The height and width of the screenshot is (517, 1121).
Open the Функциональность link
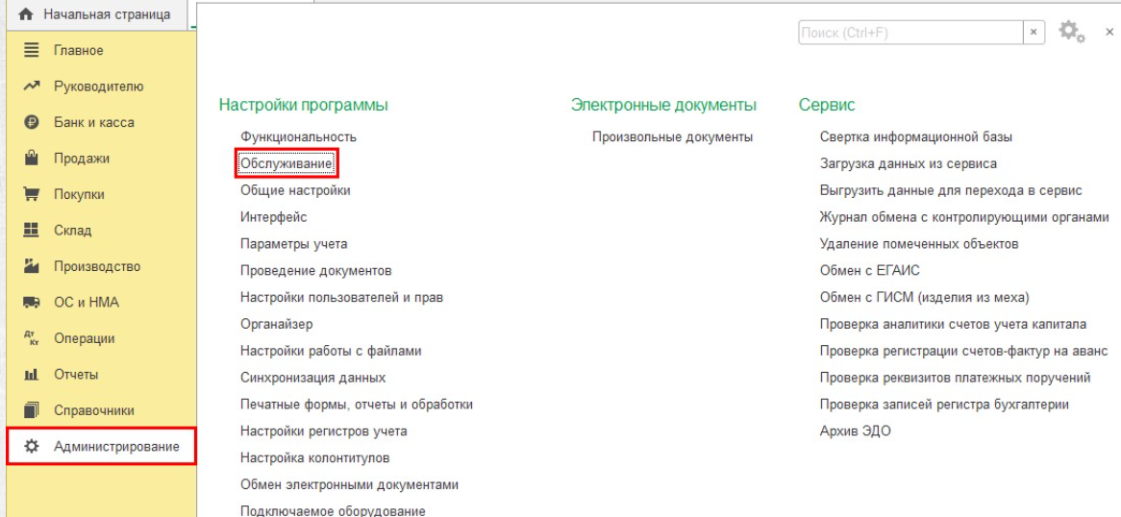click(x=298, y=137)
